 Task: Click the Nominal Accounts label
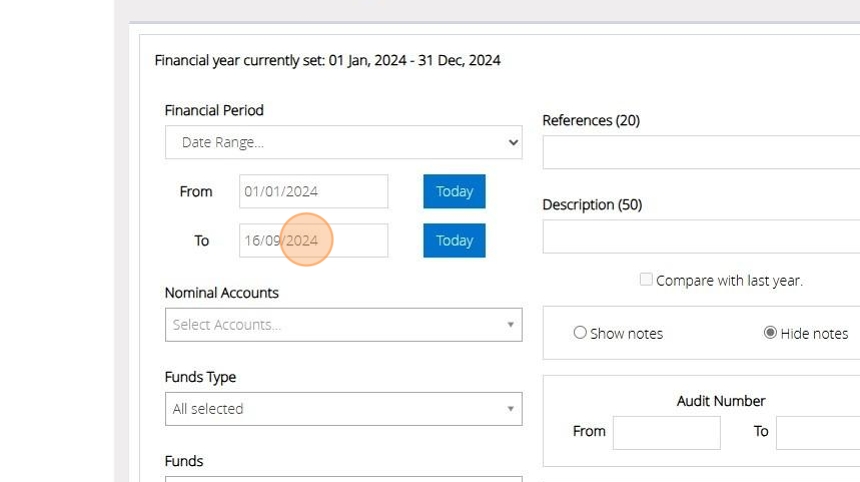coord(222,293)
